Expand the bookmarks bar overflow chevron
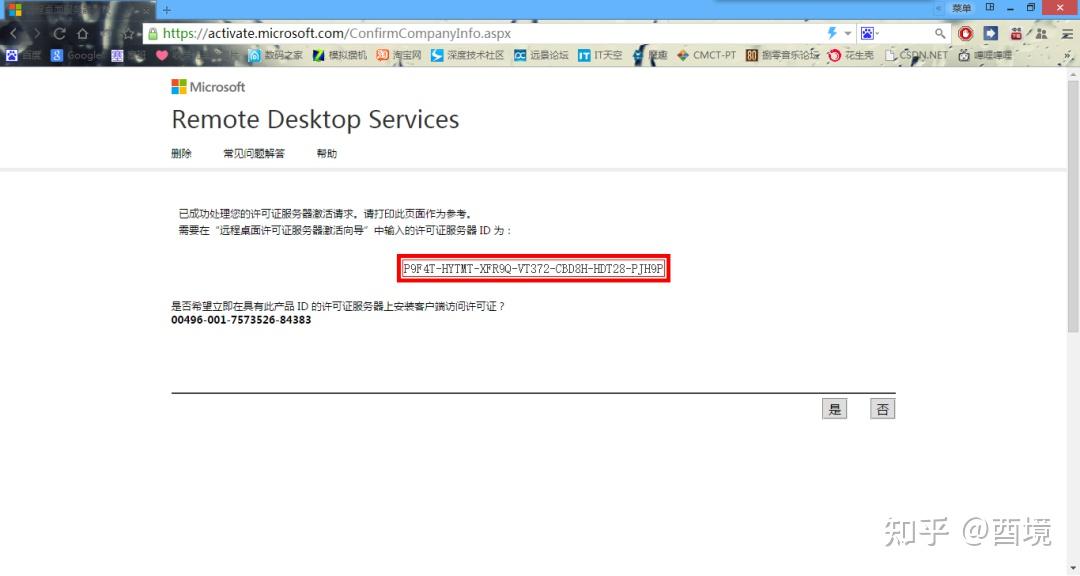 click(1068, 55)
